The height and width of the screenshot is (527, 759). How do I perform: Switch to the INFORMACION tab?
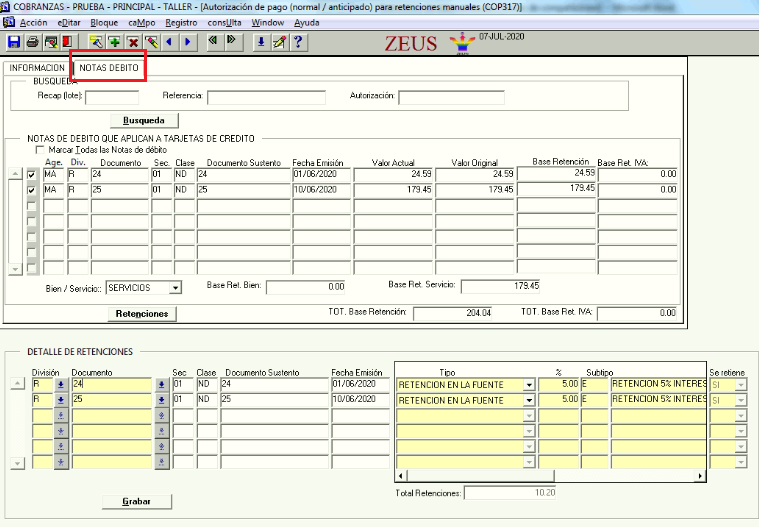(38, 67)
